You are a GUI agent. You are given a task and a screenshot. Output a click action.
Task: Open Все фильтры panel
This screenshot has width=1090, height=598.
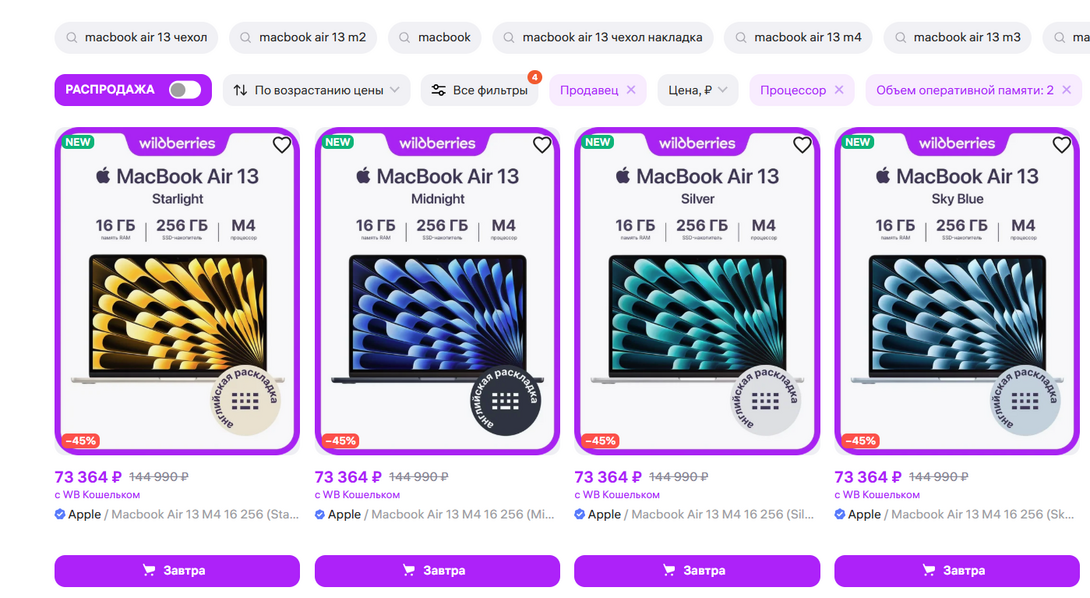479,90
